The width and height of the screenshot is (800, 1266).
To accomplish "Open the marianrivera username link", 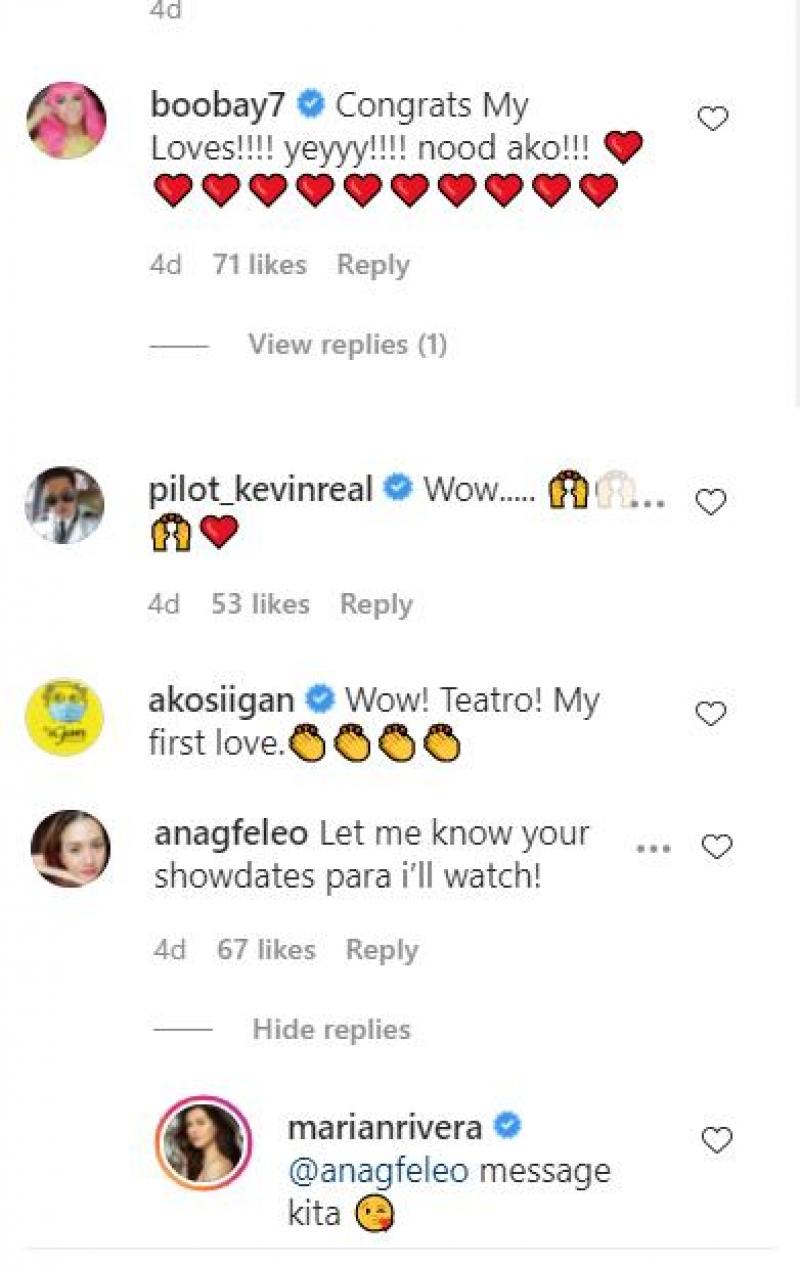I will (385, 1127).
